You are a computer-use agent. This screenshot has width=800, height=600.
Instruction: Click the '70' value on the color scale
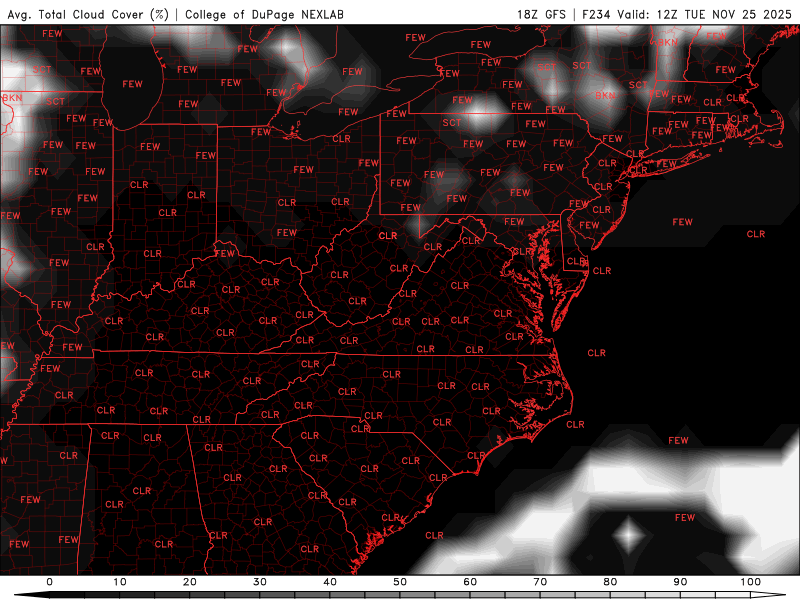click(x=540, y=582)
